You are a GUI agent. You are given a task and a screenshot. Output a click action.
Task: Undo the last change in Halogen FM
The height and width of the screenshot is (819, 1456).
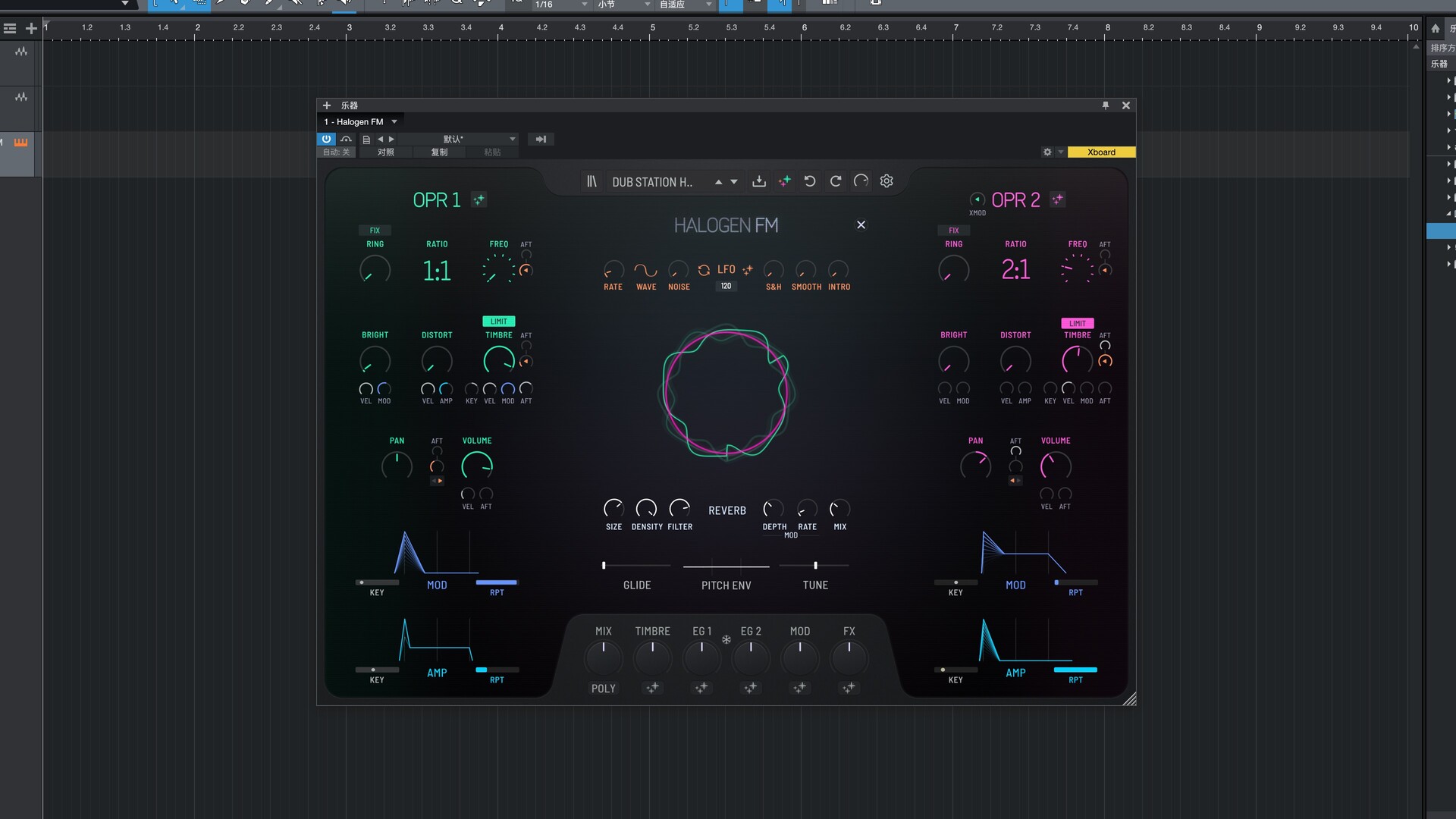pyautogui.click(x=810, y=181)
